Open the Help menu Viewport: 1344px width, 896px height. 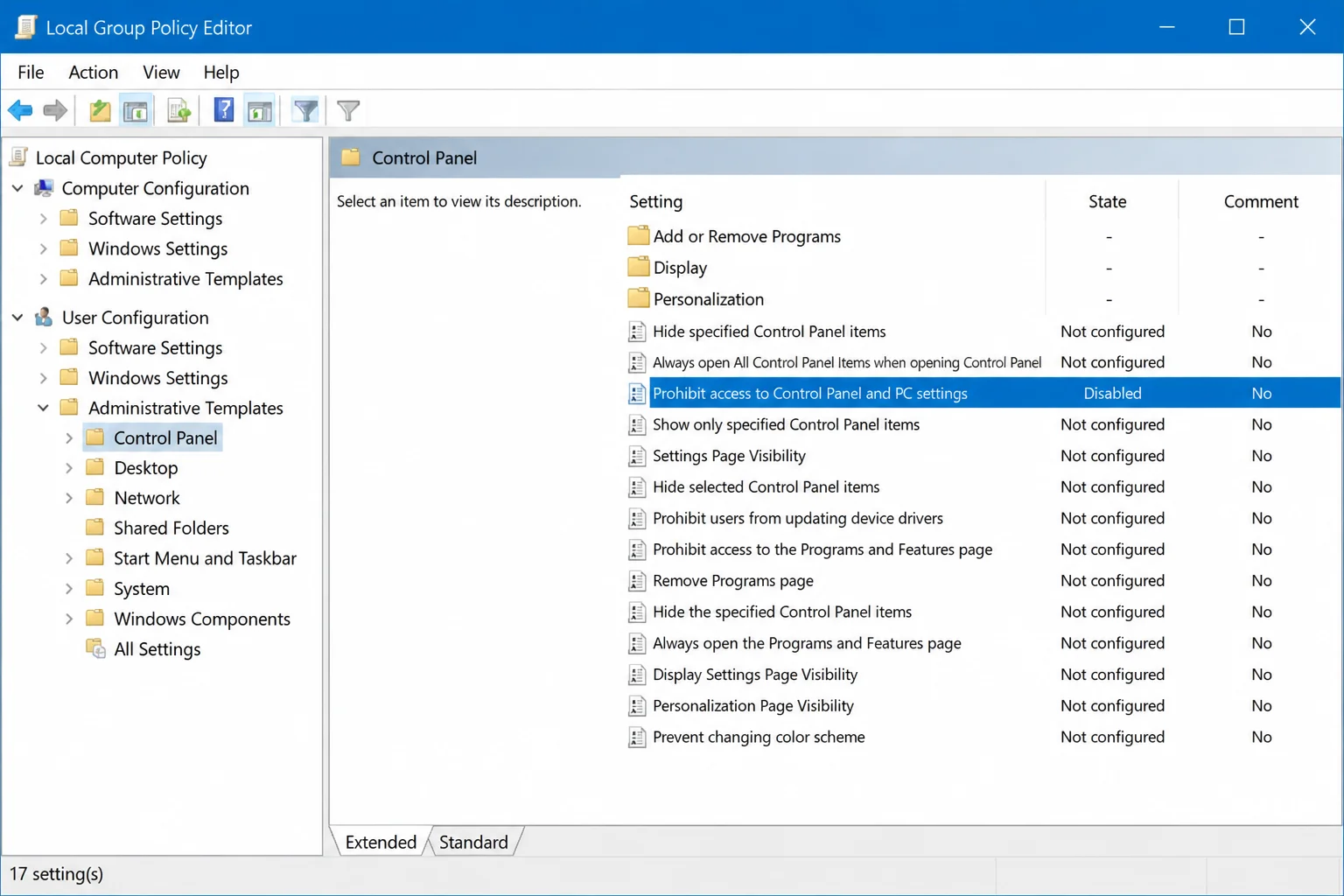point(221,72)
